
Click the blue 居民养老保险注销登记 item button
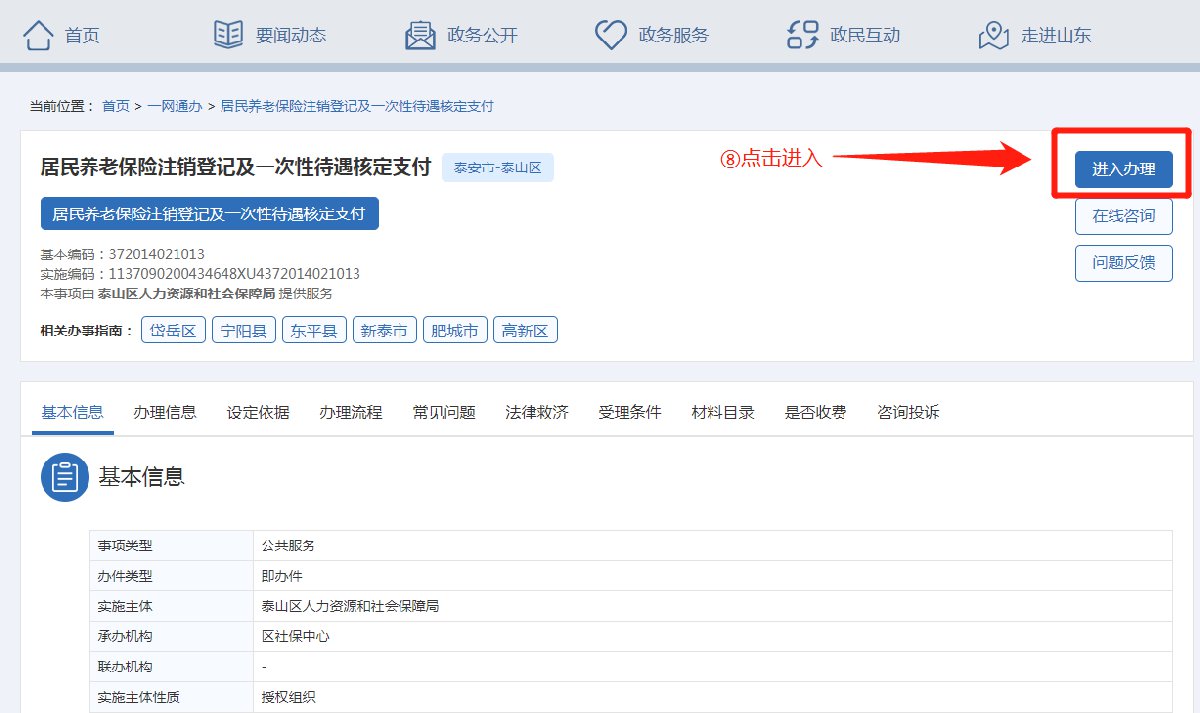point(209,214)
